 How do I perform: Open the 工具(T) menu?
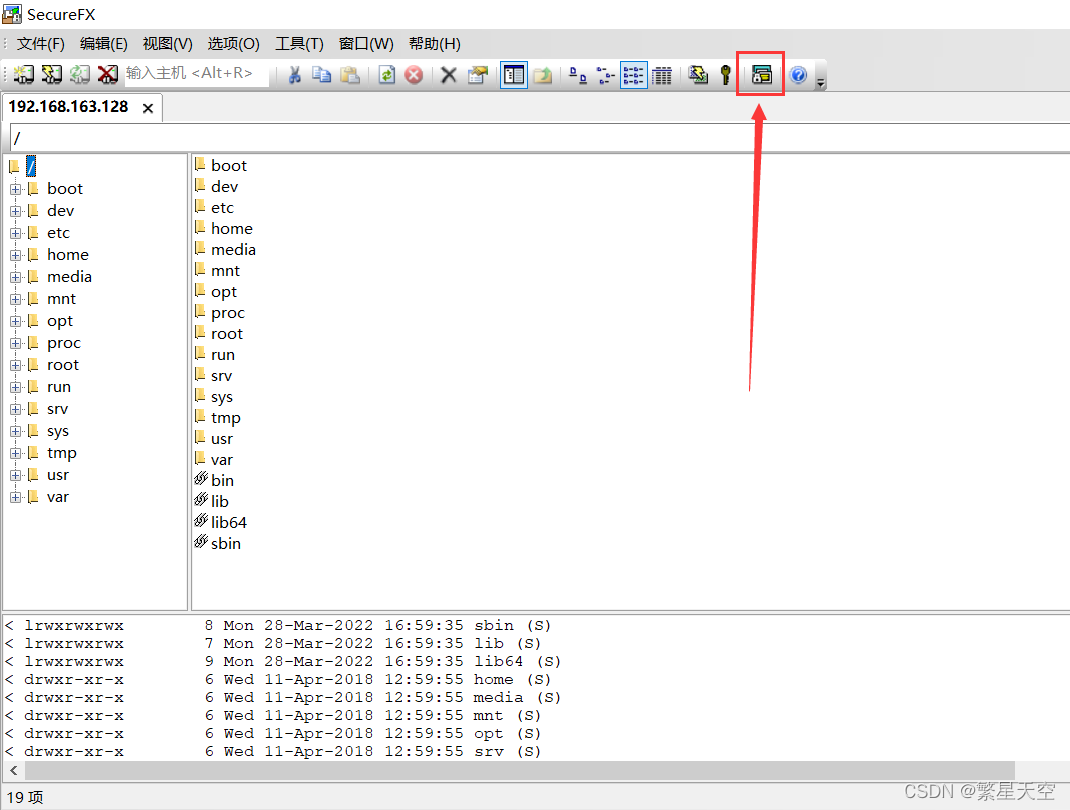tap(299, 44)
